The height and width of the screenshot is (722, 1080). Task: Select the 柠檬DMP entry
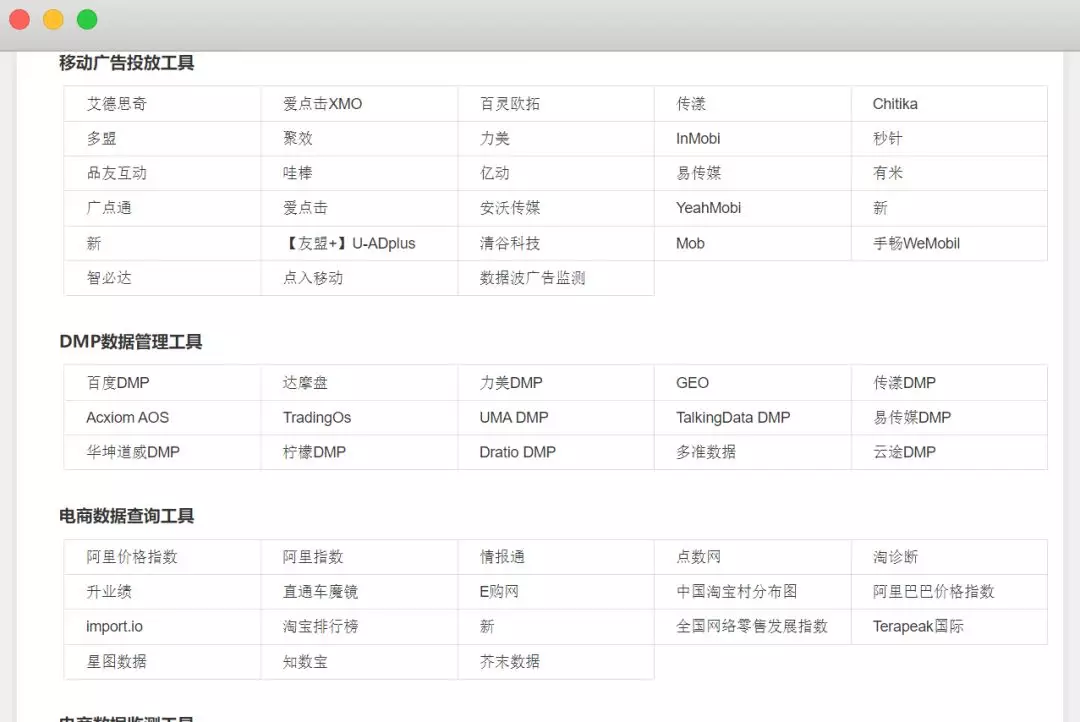tap(314, 452)
